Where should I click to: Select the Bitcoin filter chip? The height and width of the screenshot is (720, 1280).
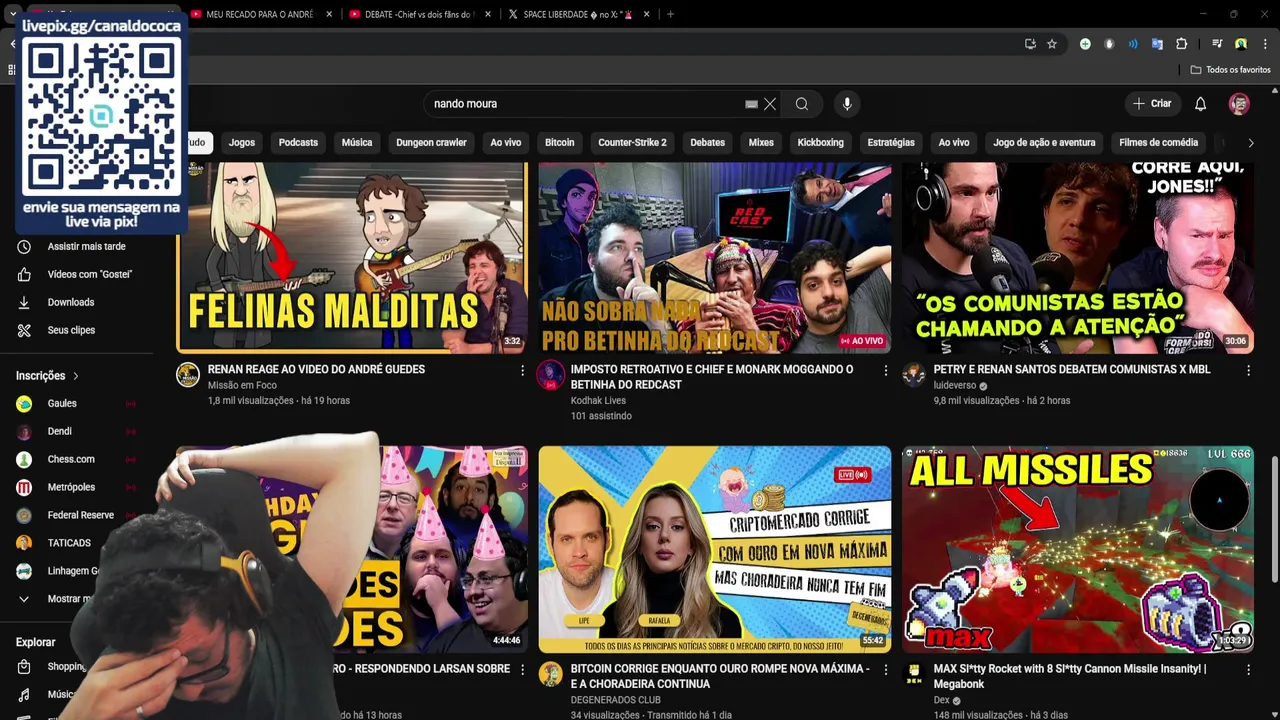point(560,143)
